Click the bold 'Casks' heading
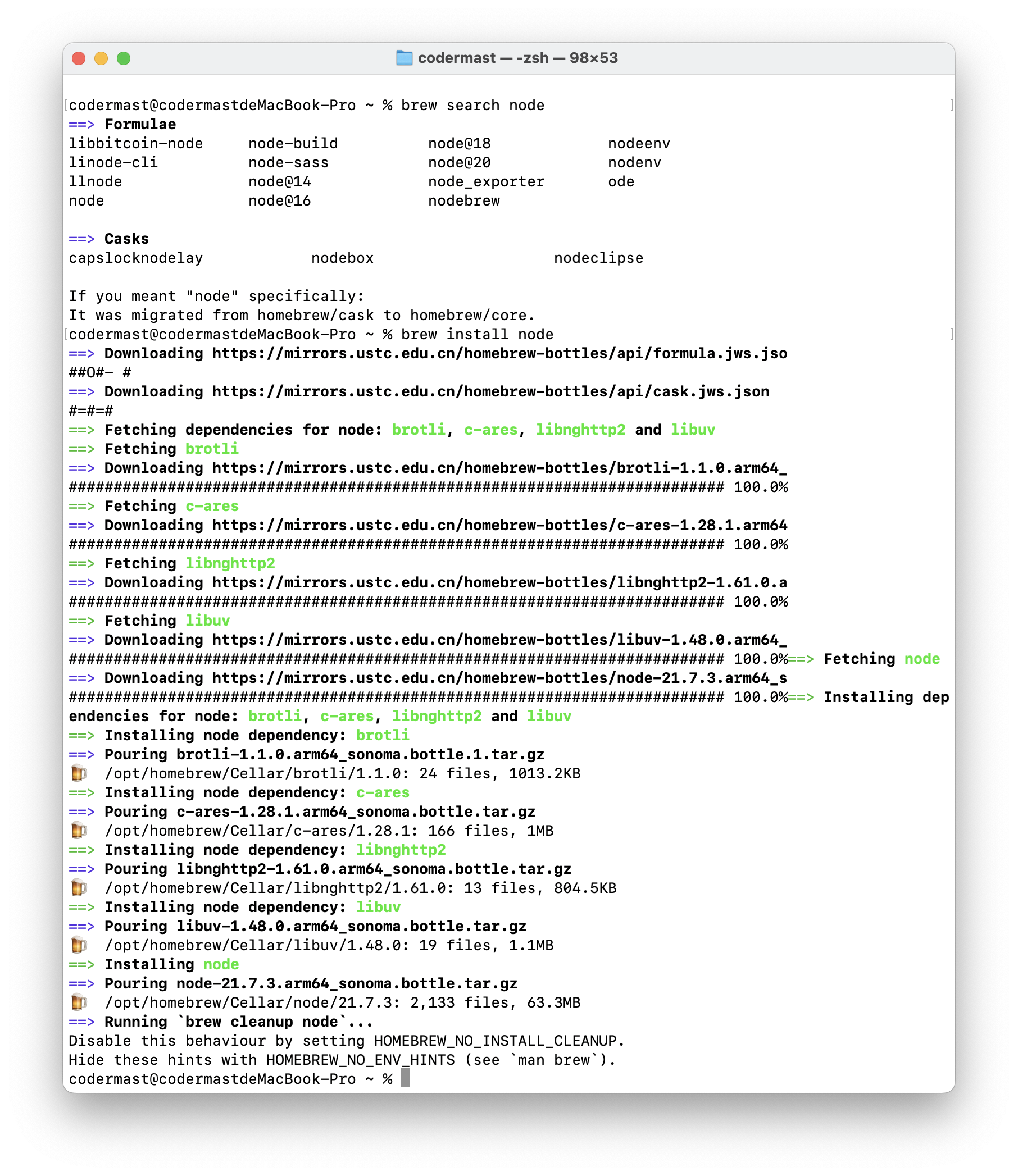 click(x=126, y=239)
